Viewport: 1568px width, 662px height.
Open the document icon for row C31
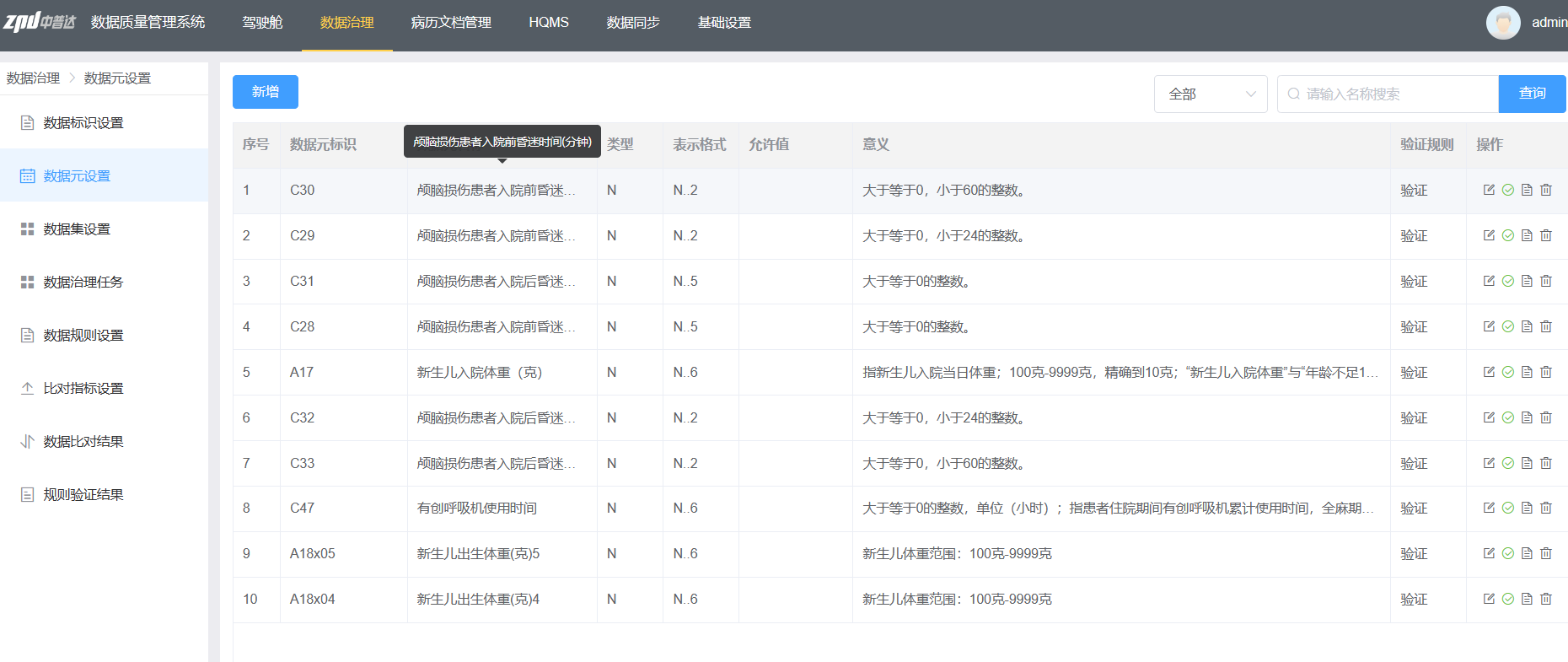1527,281
